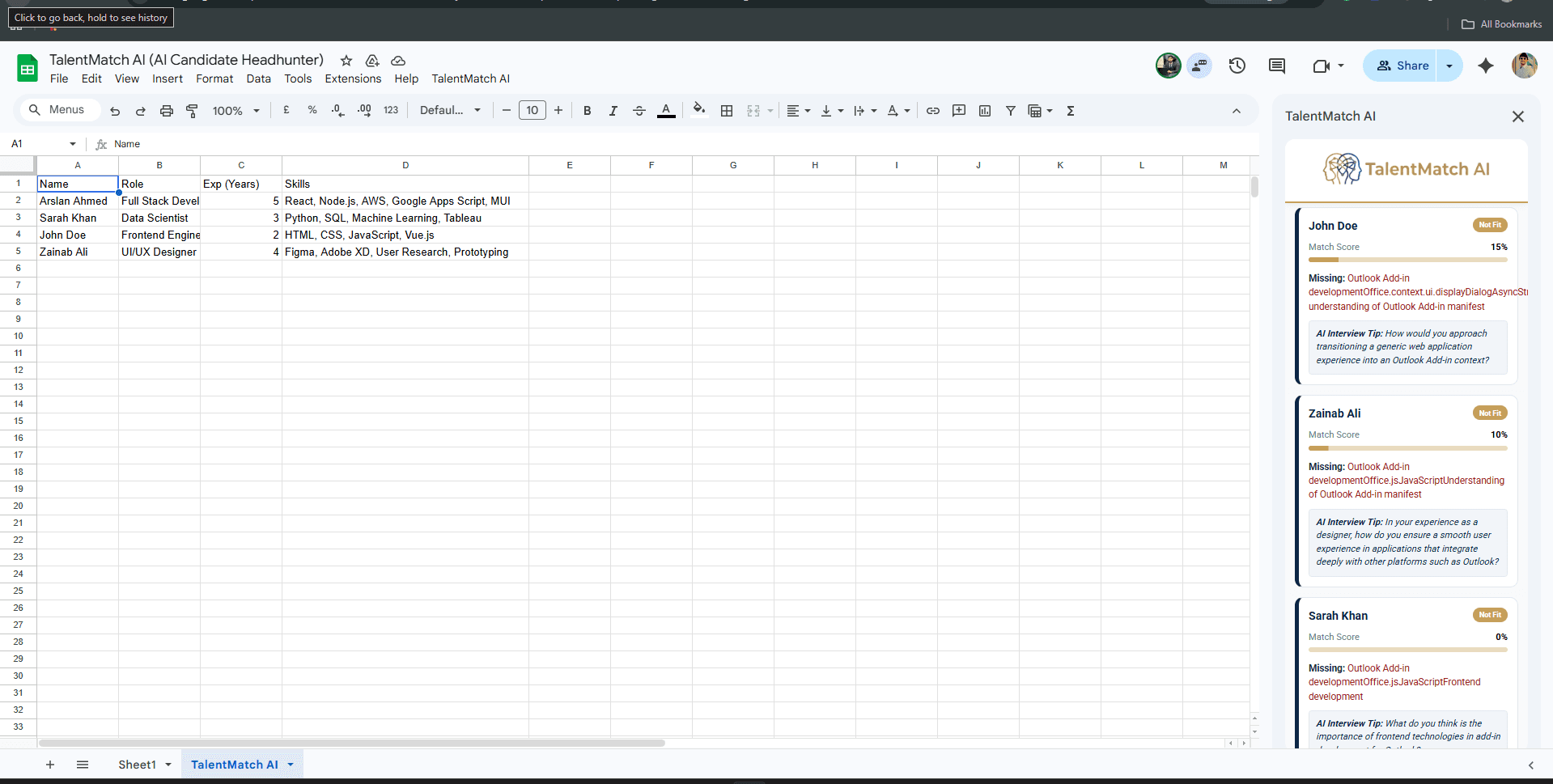The height and width of the screenshot is (784, 1553).
Task: Toggle italic formatting
Action: (x=613, y=111)
